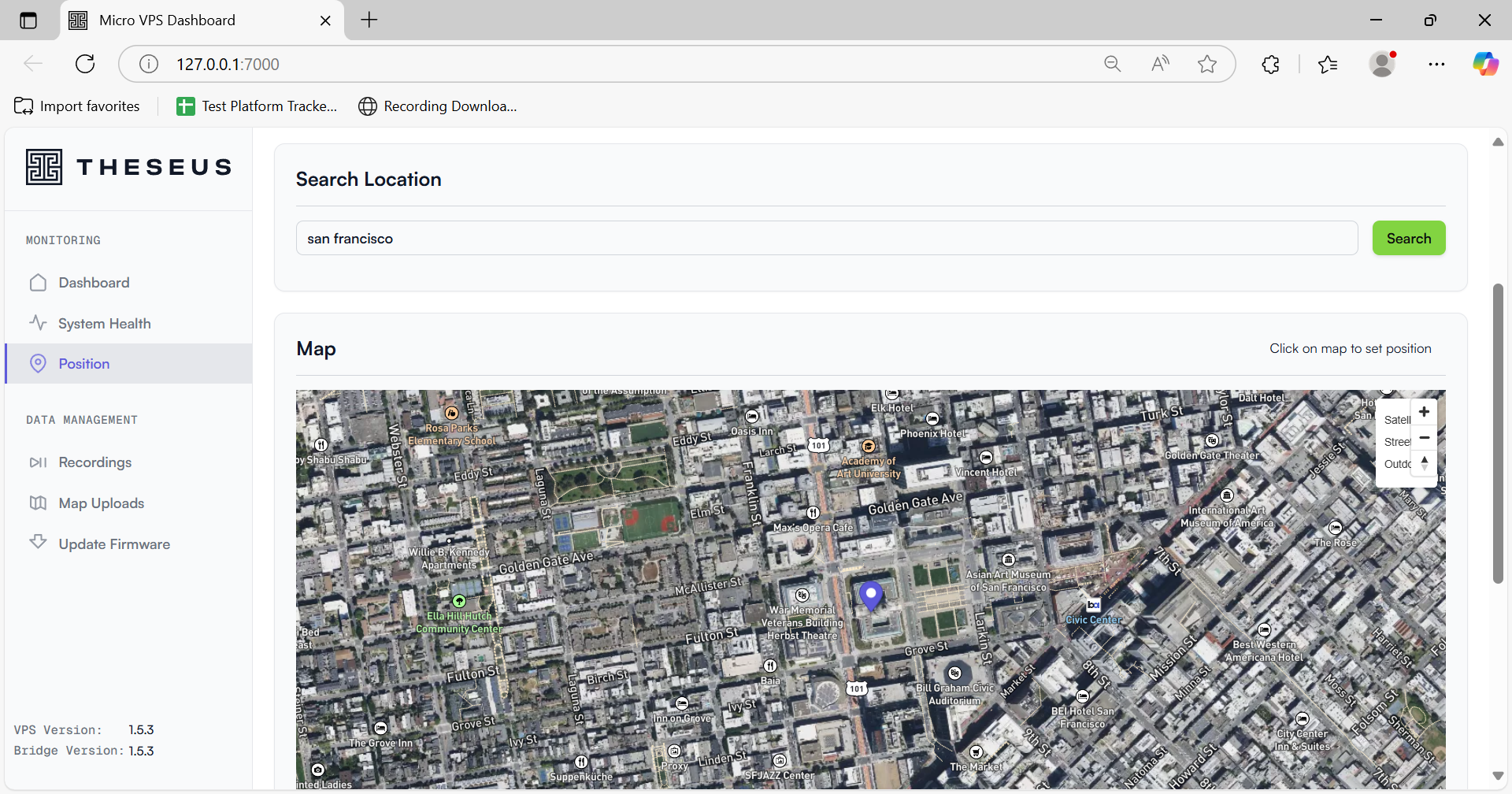Open the Dashboard page in sidebar
The image size is (1512, 794).
point(94,283)
